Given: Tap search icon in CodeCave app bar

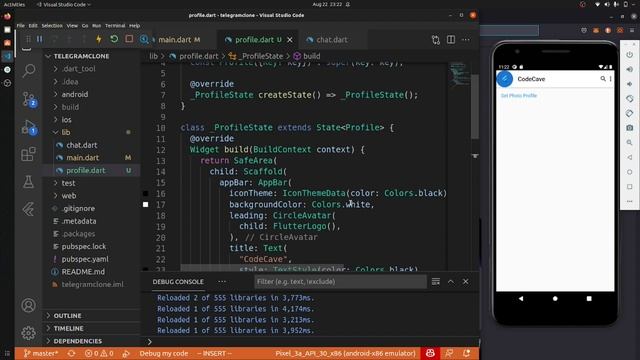Looking at the screenshot, I should pyautogui.click(x=602, y=79).
